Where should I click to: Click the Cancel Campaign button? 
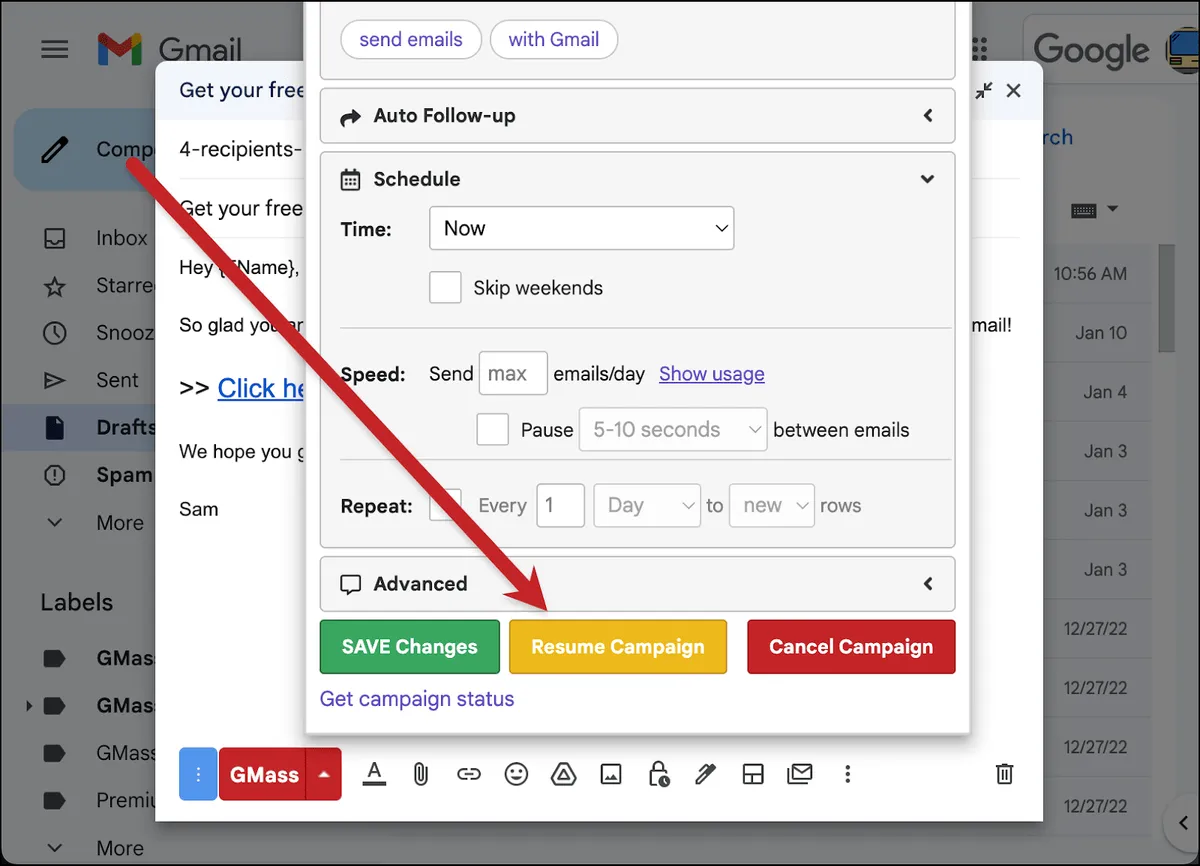tap(851, 647)
